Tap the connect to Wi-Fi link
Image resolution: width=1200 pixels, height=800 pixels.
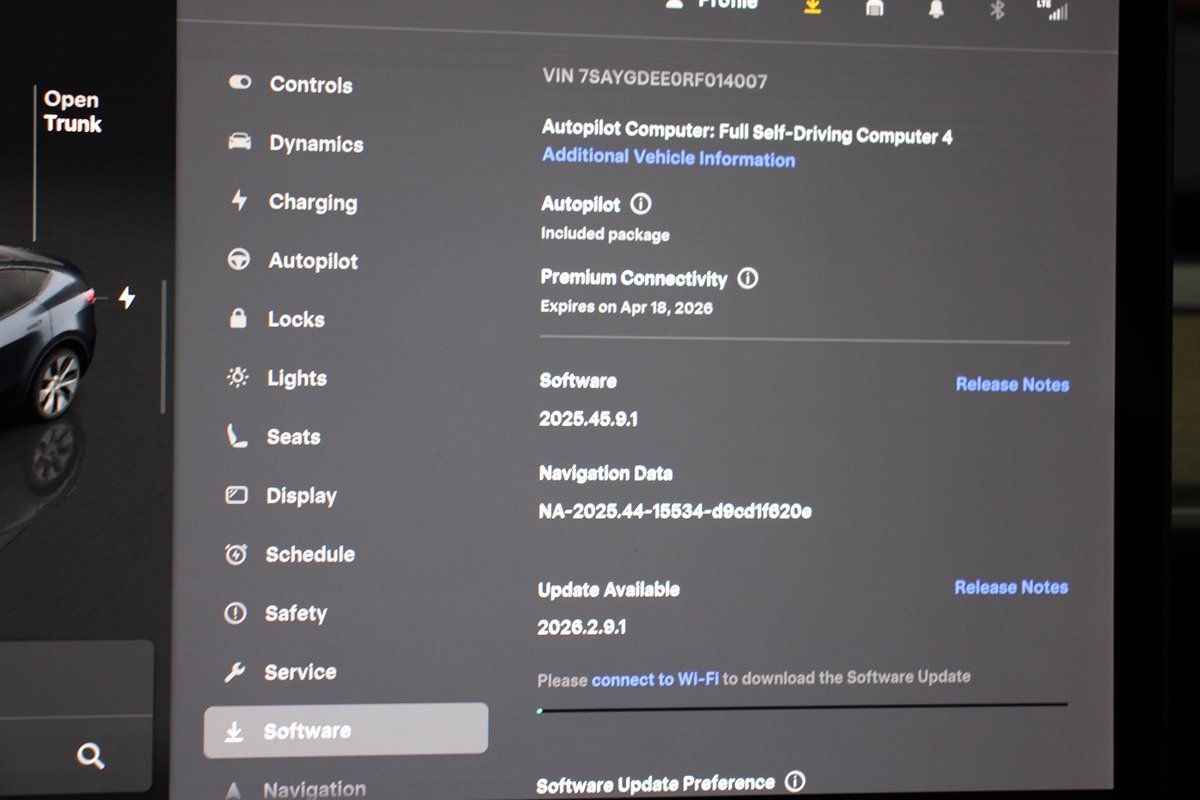pyautogui.click(x=655, y=679)
